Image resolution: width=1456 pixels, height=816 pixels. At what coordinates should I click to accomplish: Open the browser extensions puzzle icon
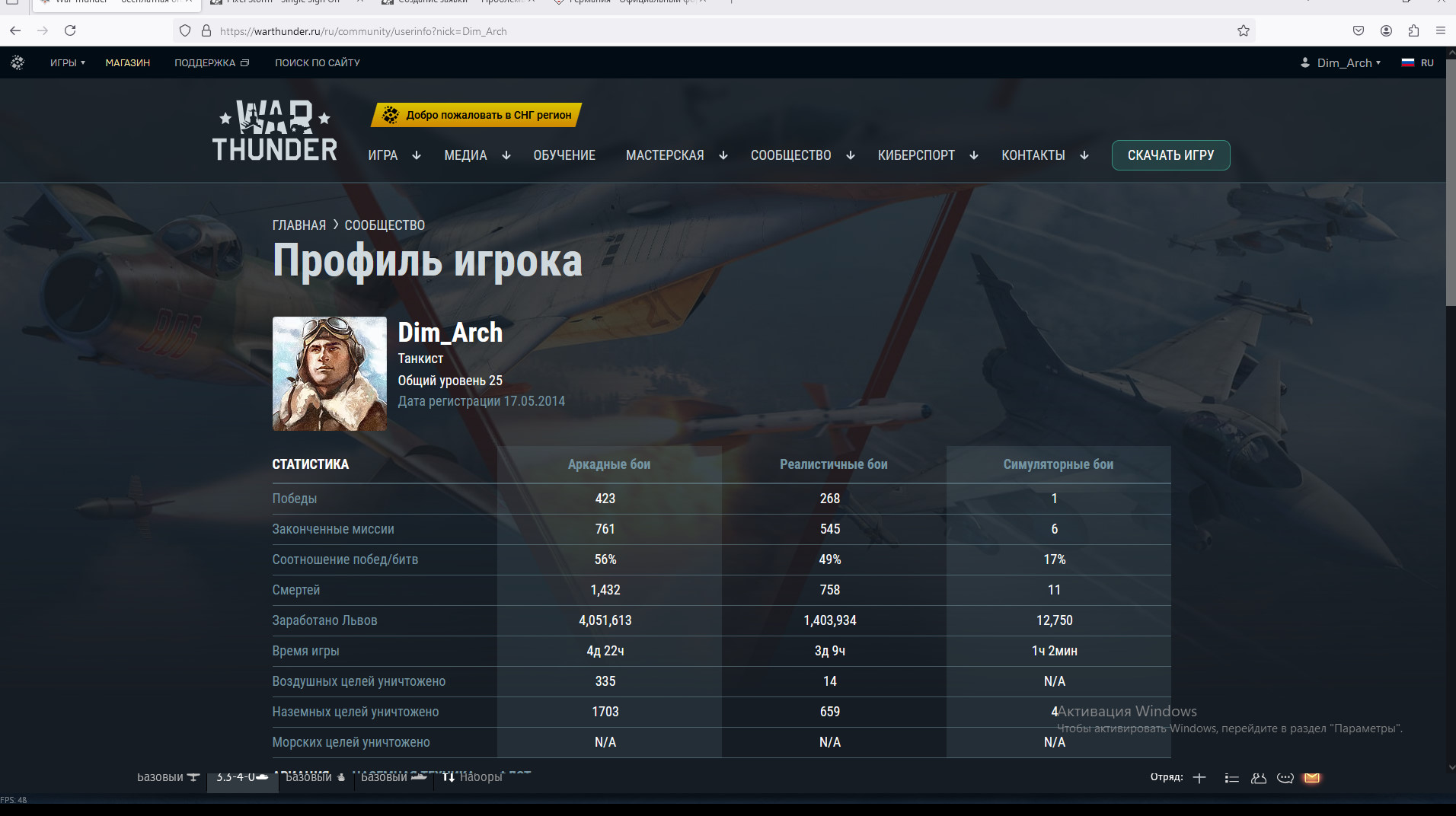click(1413, 30)
